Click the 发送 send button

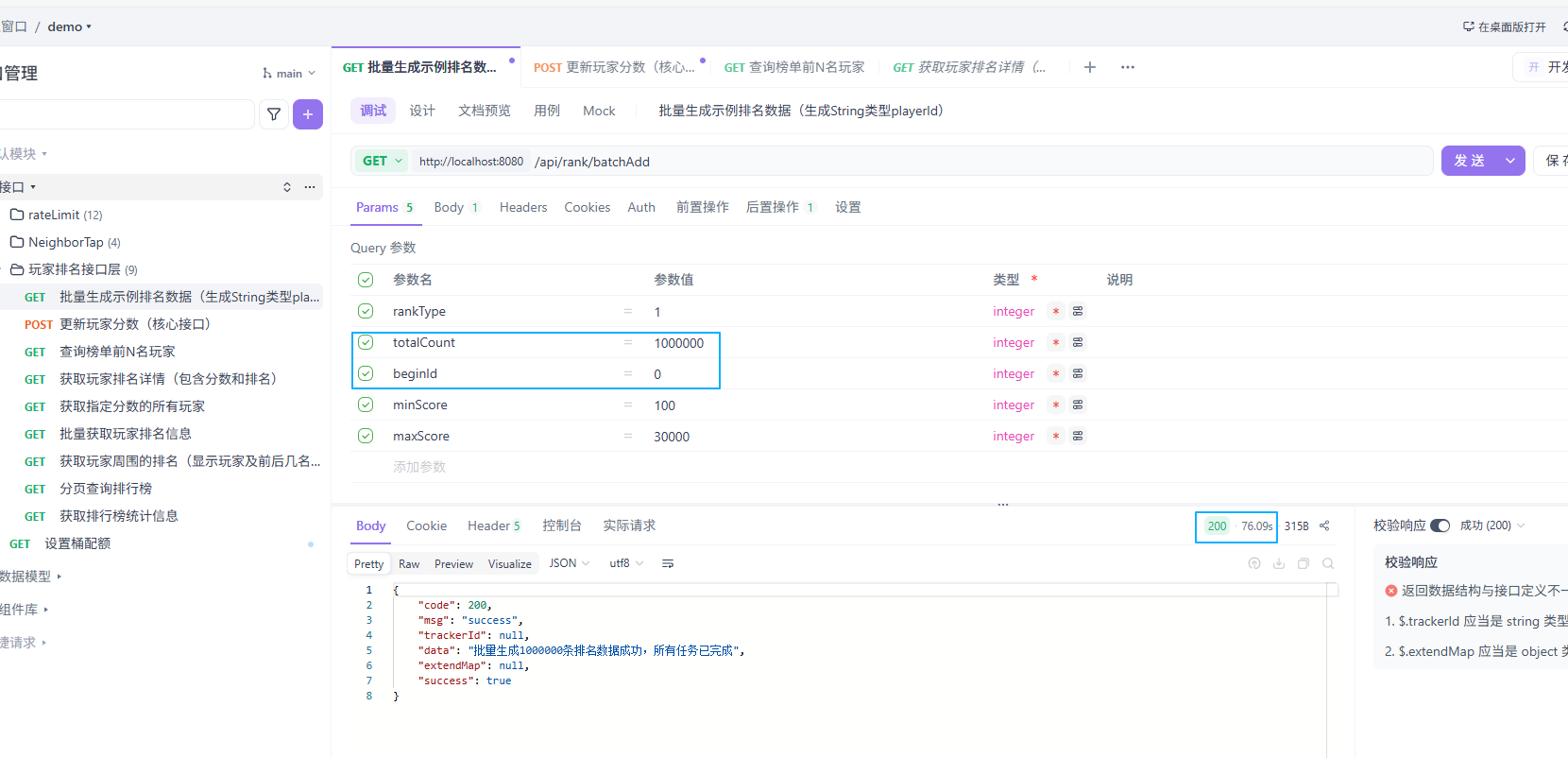(1469, 161)
